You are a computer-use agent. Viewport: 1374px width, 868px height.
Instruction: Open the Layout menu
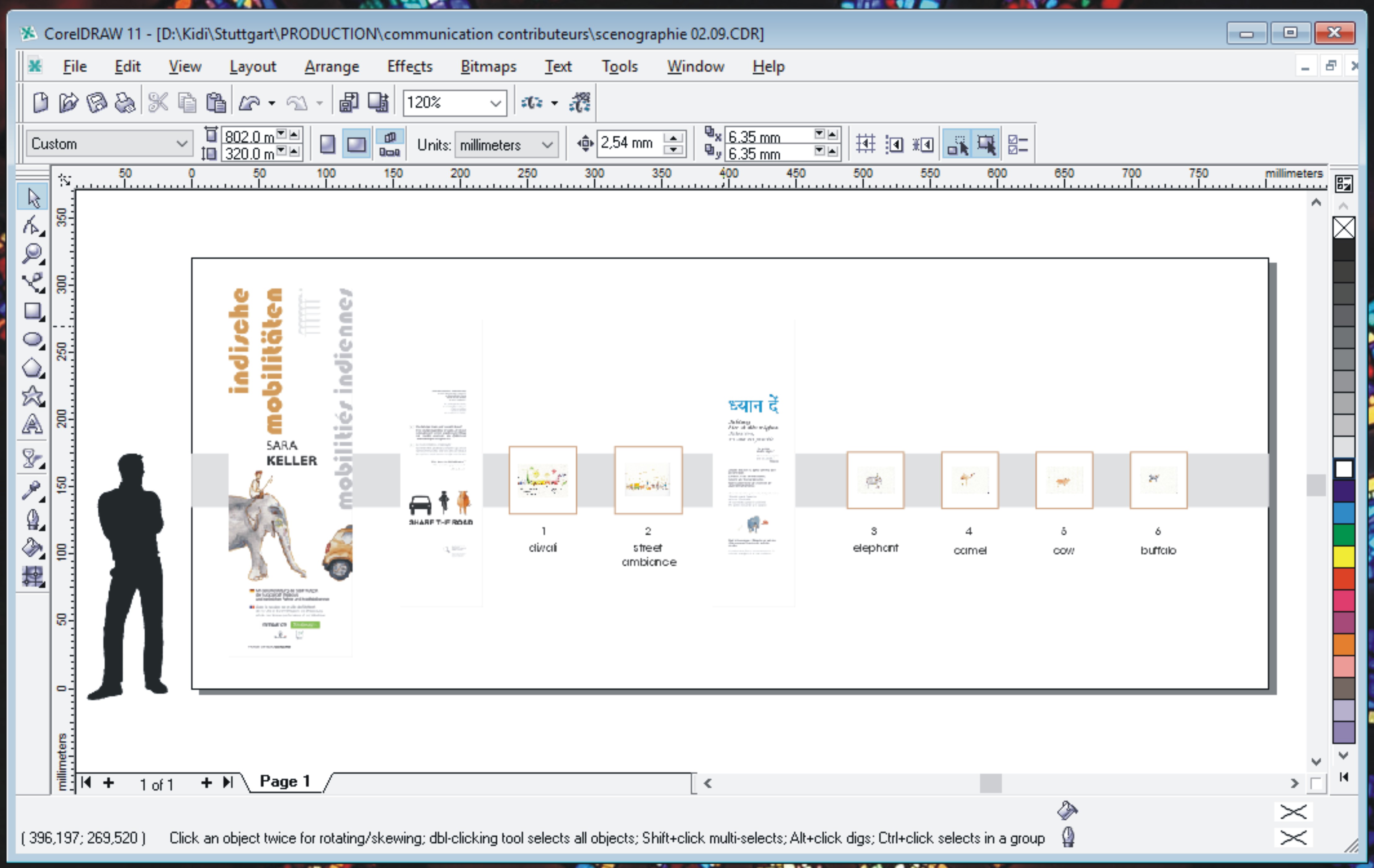[253, 67]
